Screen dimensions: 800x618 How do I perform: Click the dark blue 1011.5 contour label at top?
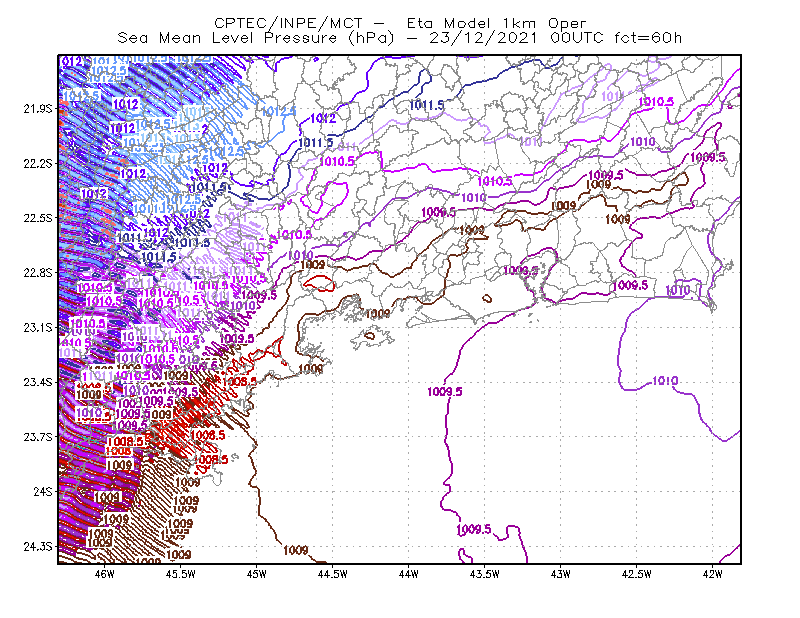click(427, 105)
